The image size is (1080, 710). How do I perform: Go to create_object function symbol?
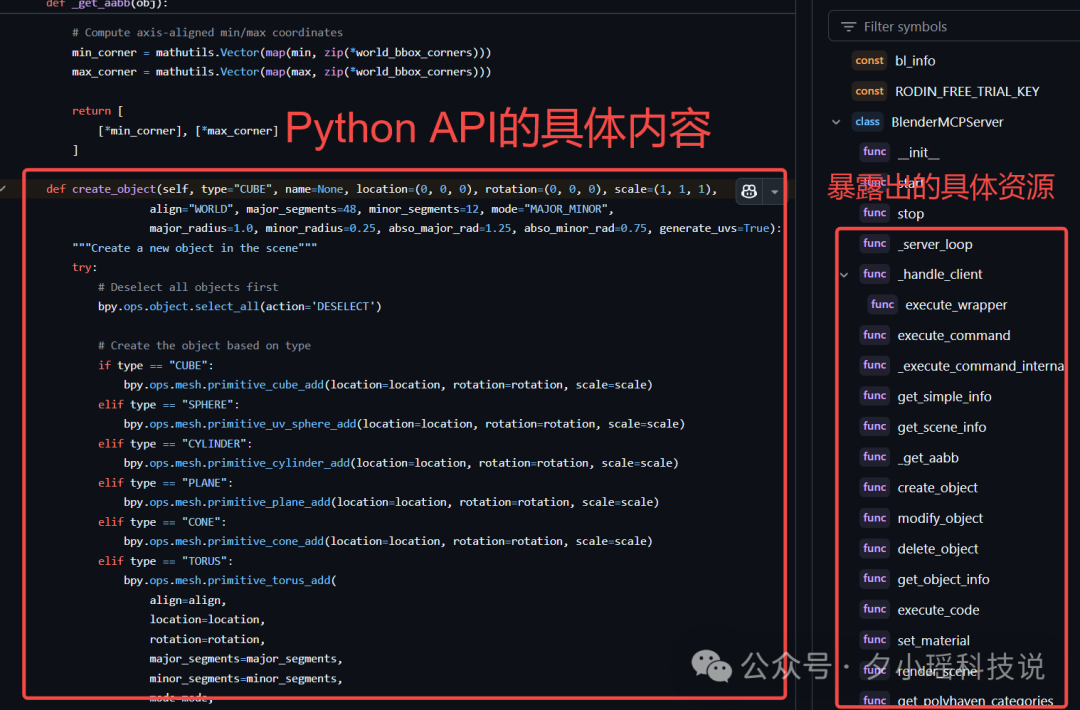click(937, 488)
